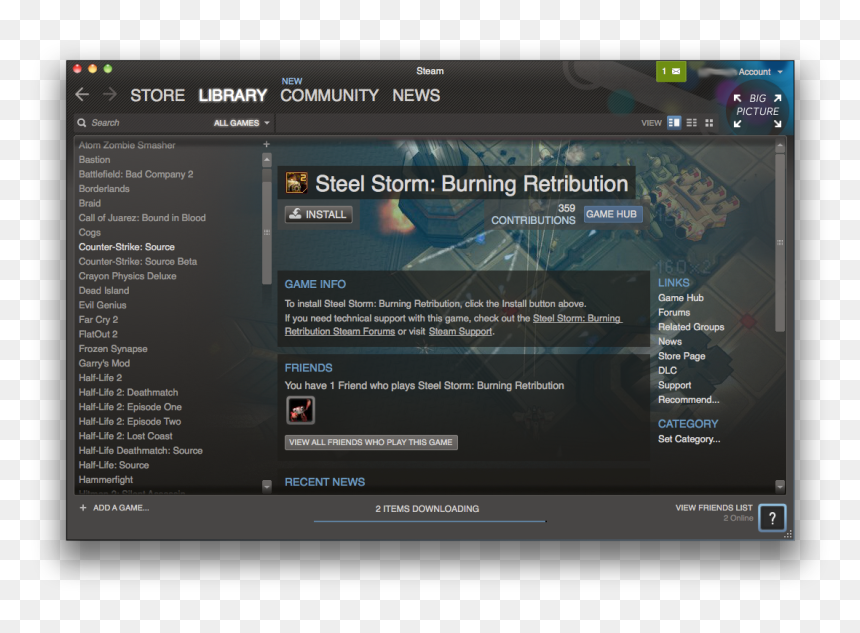
Task: Open the NEWS tab
Action: click(x=416, y=95)
